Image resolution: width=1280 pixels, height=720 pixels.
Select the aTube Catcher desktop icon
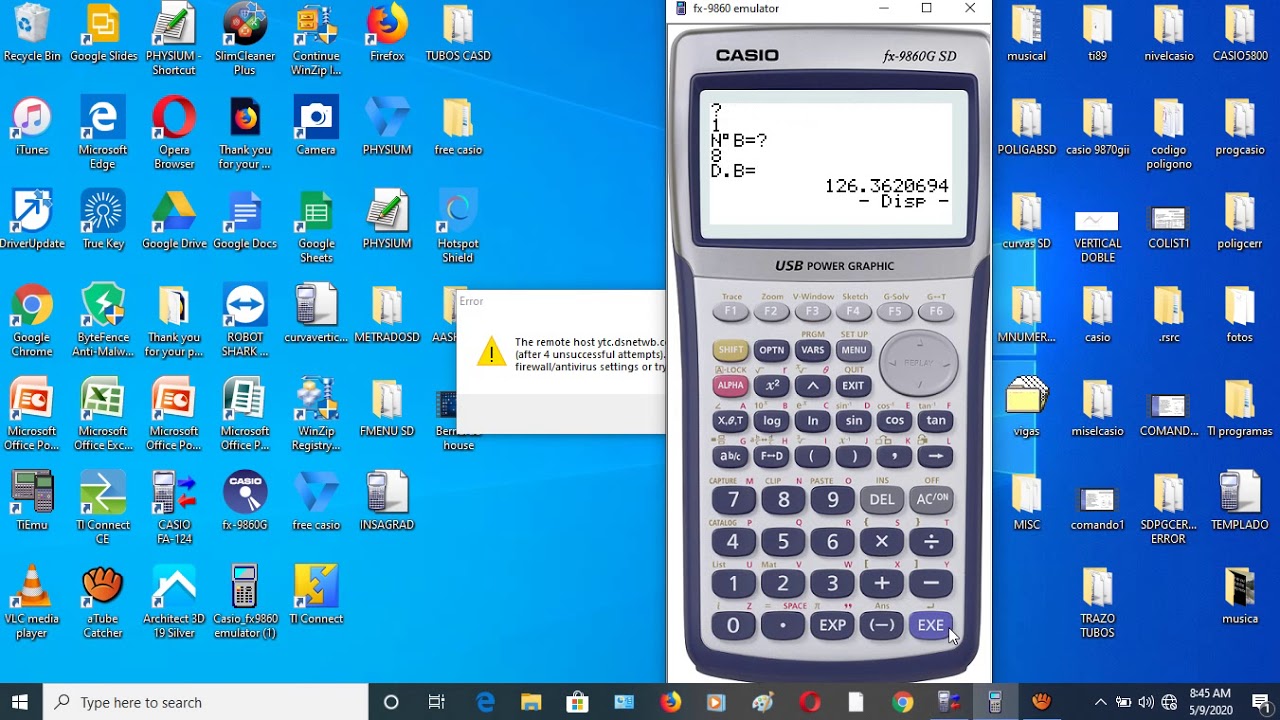pyautogui.click(x=103, y=603)
